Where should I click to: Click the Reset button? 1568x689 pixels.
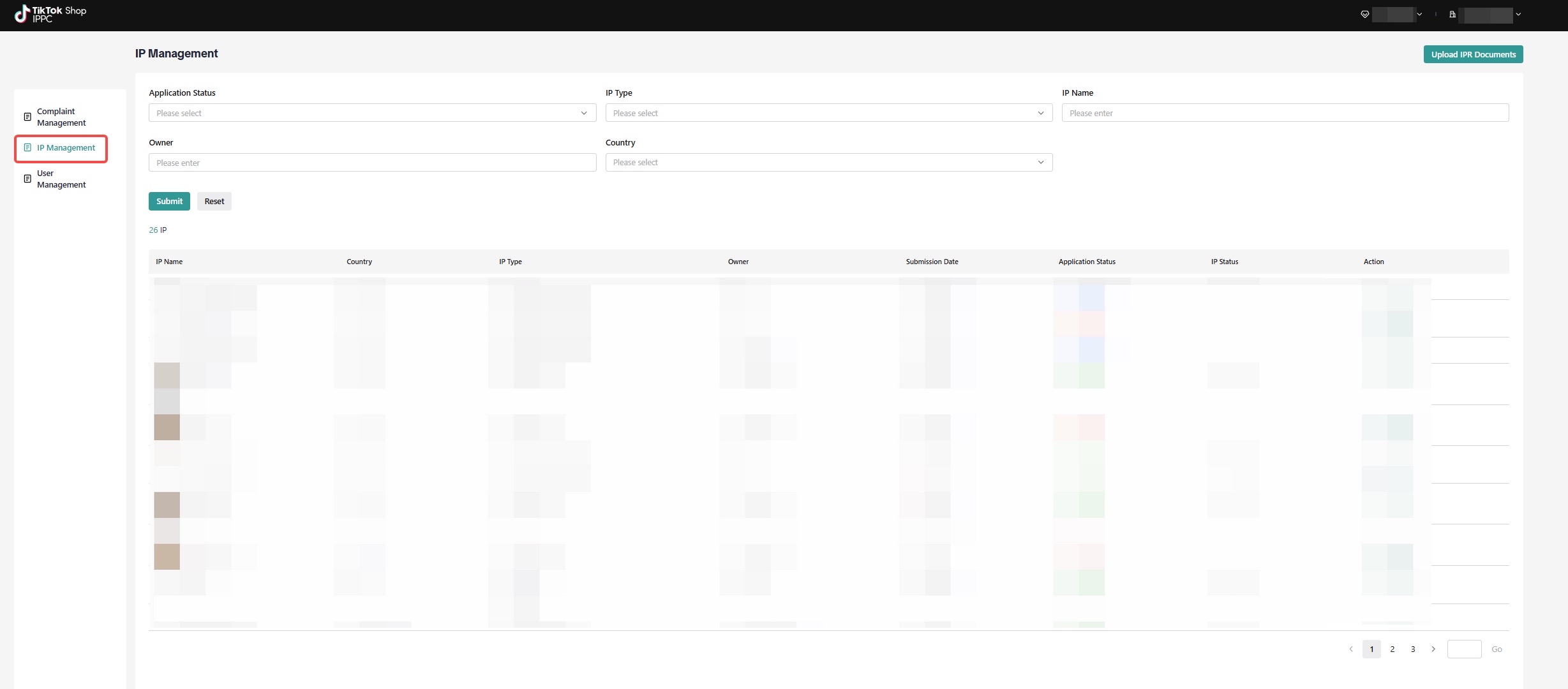click(214, 201)
